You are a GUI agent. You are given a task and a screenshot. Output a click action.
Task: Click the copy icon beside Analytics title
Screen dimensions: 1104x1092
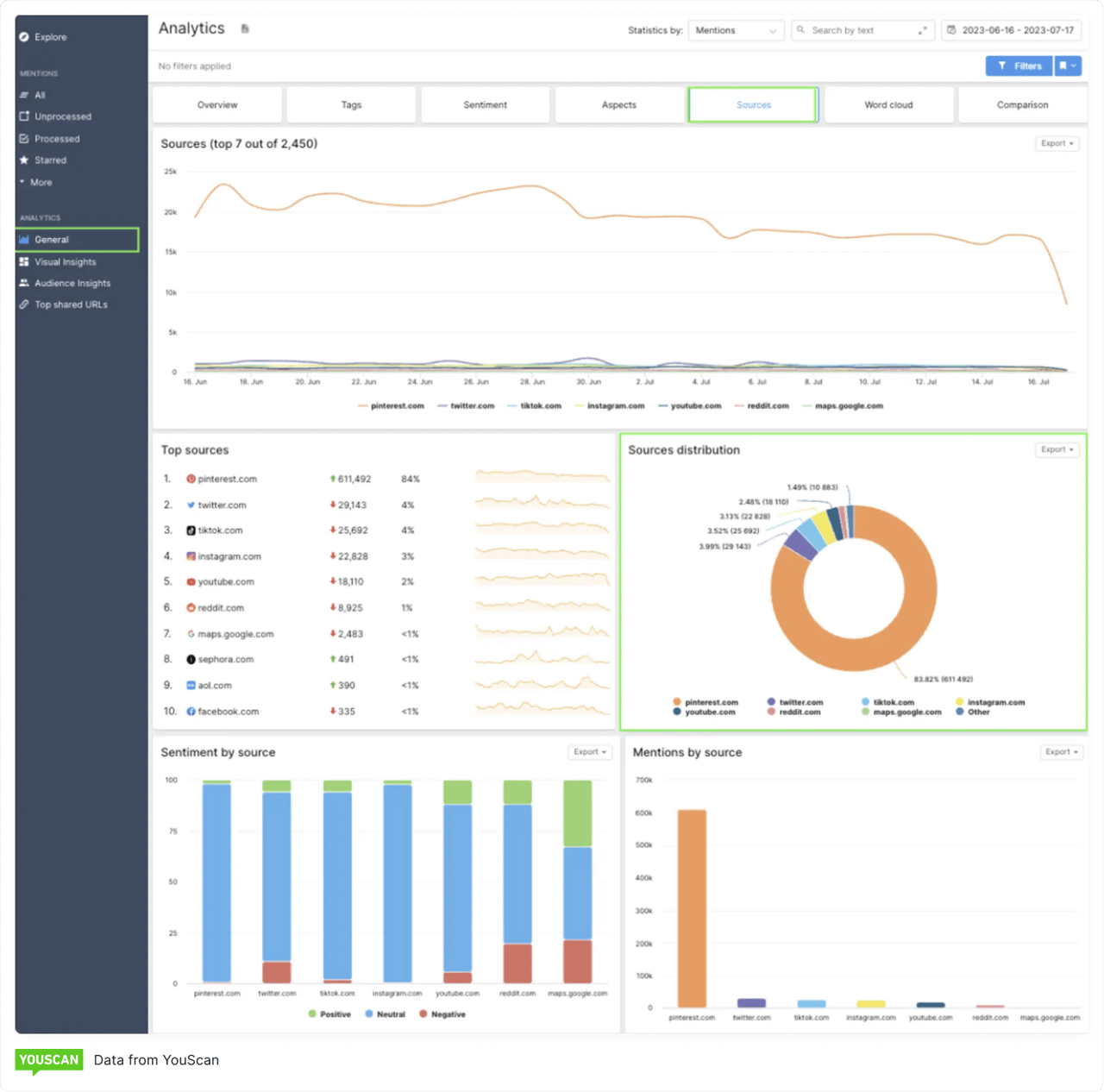[x=245, y=29]
